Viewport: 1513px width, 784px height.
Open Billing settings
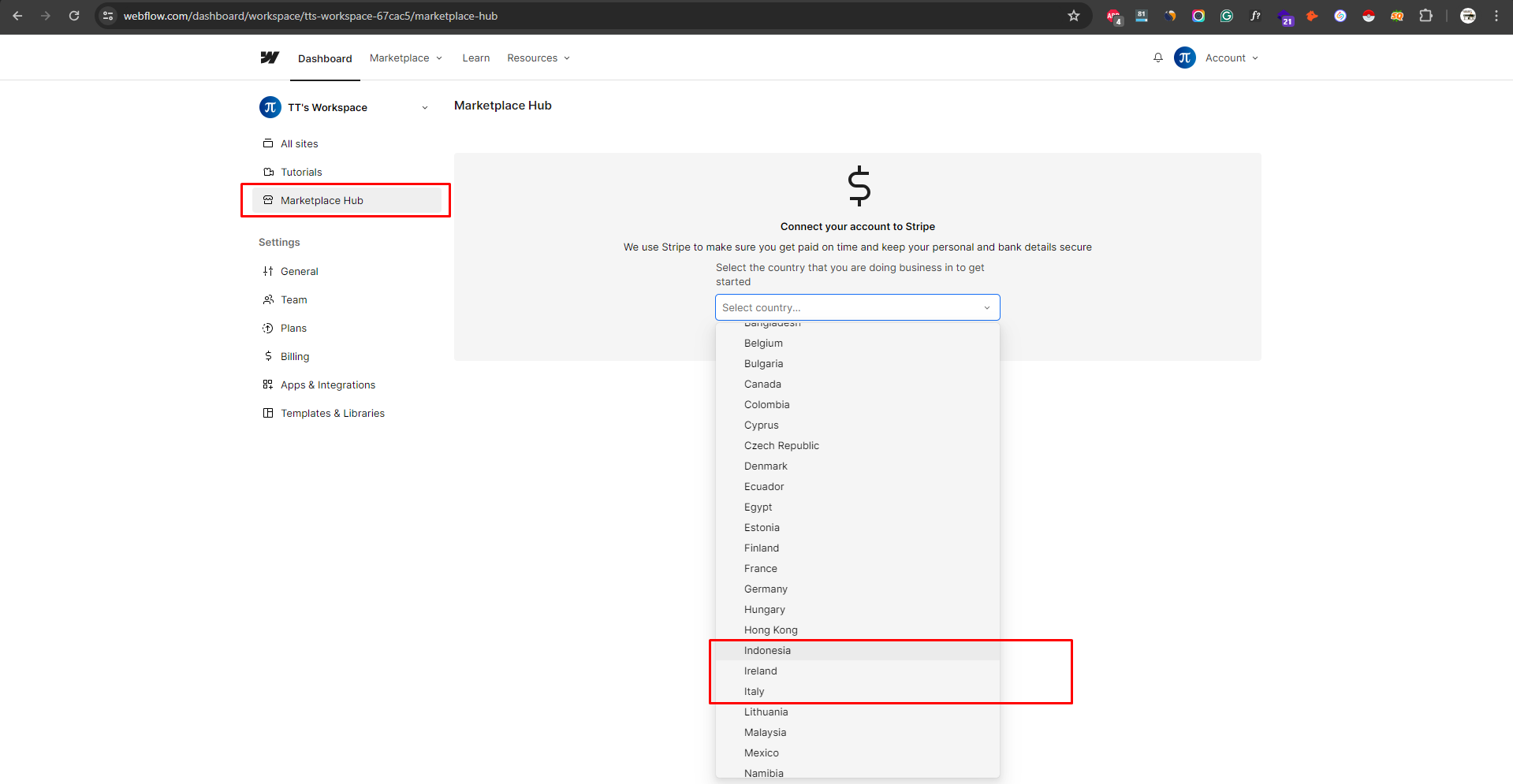tap(347, 356)
